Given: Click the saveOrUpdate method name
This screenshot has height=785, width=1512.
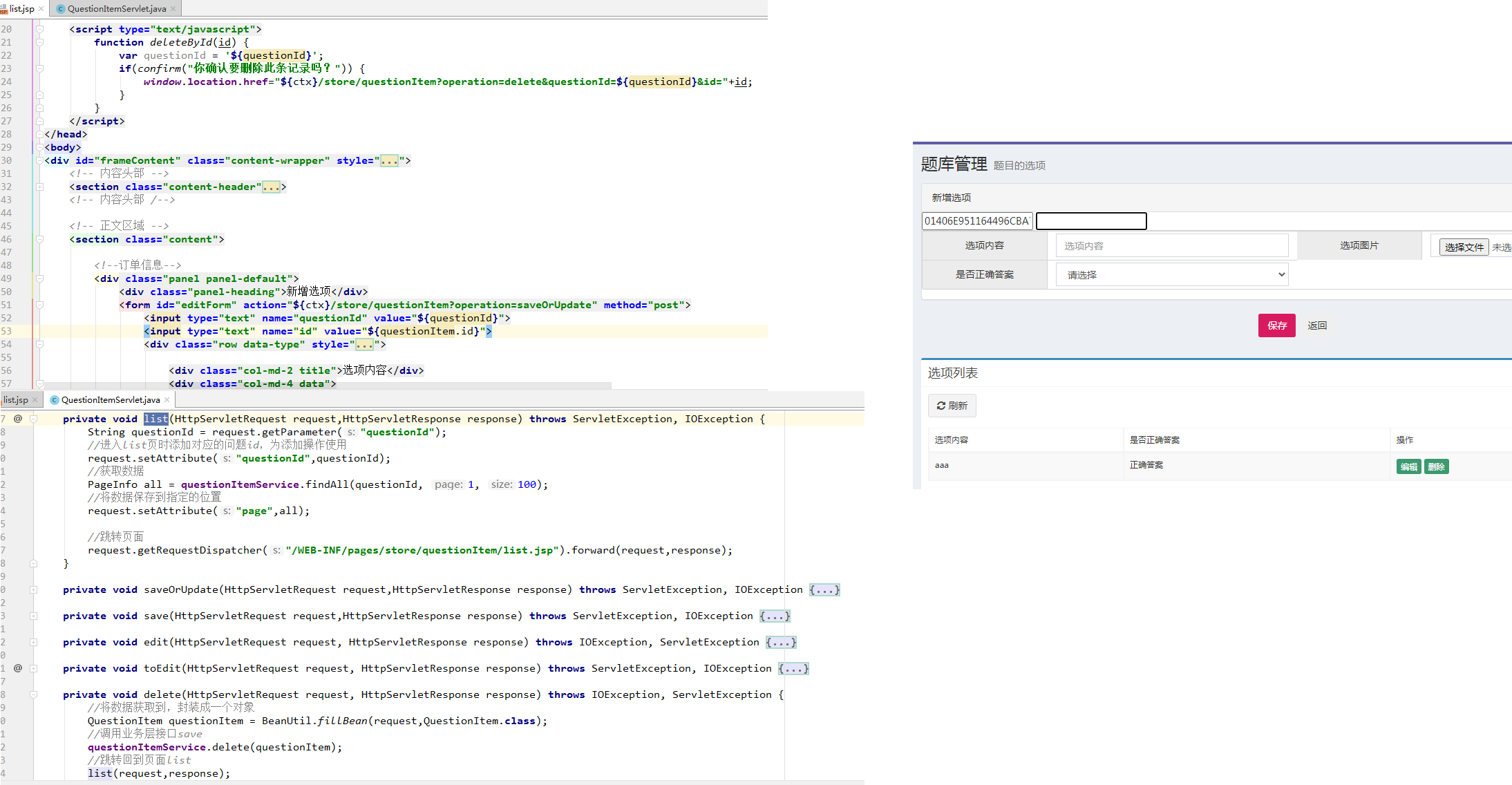Looking at the screenshot, I should point(181,590).
